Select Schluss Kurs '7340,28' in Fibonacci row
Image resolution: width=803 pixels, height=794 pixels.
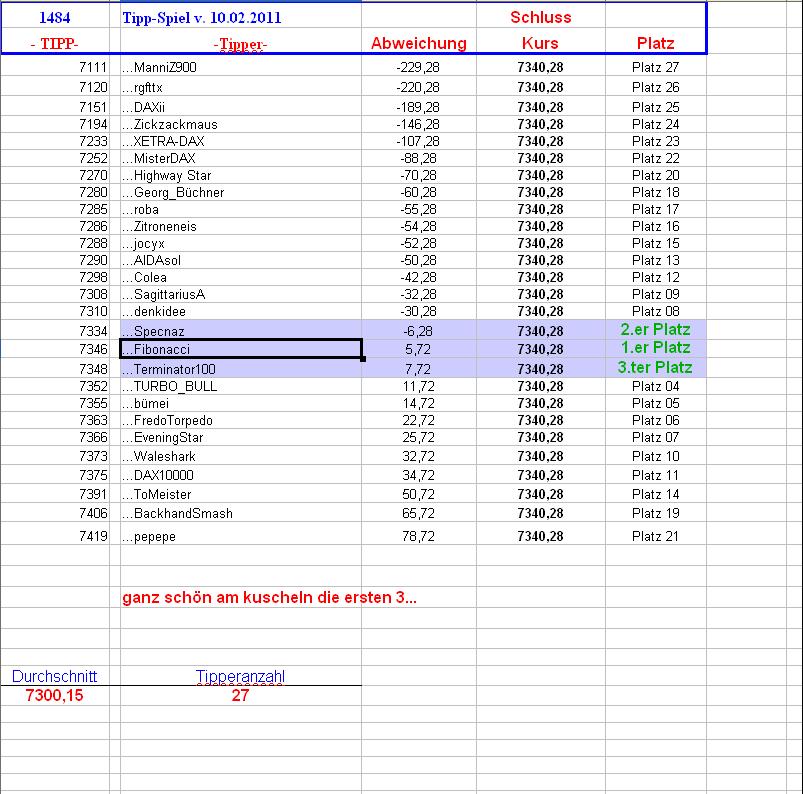[540, 349]
